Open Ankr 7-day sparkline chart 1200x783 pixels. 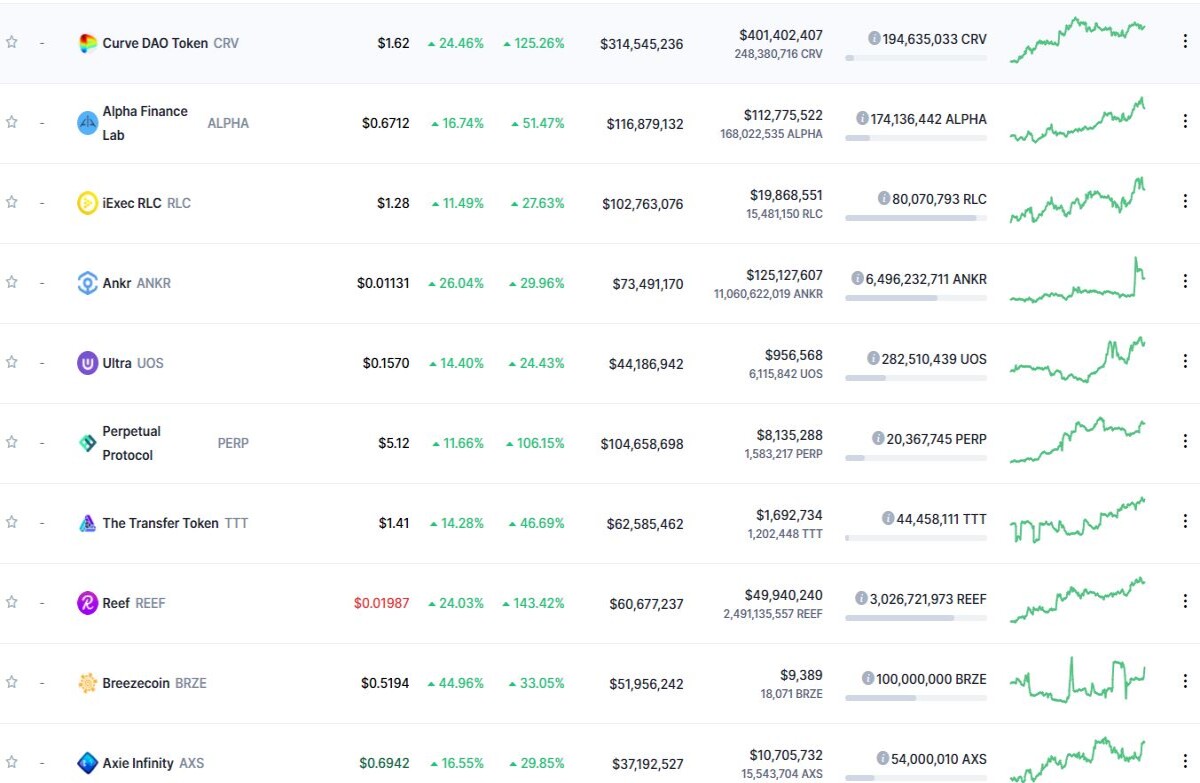point(1077,280)
